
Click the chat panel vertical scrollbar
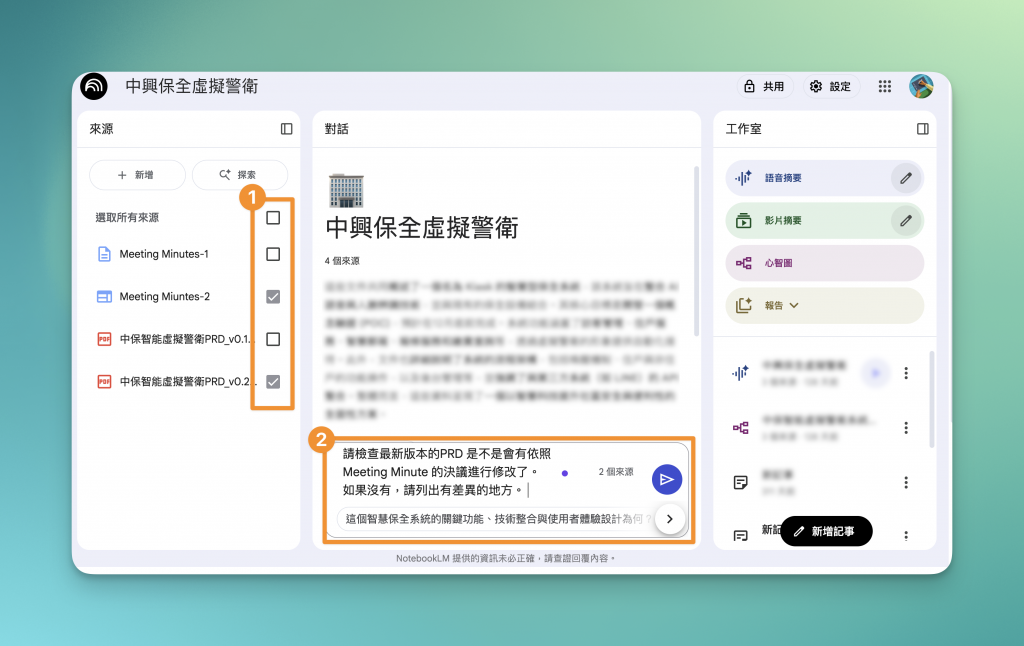696,251
